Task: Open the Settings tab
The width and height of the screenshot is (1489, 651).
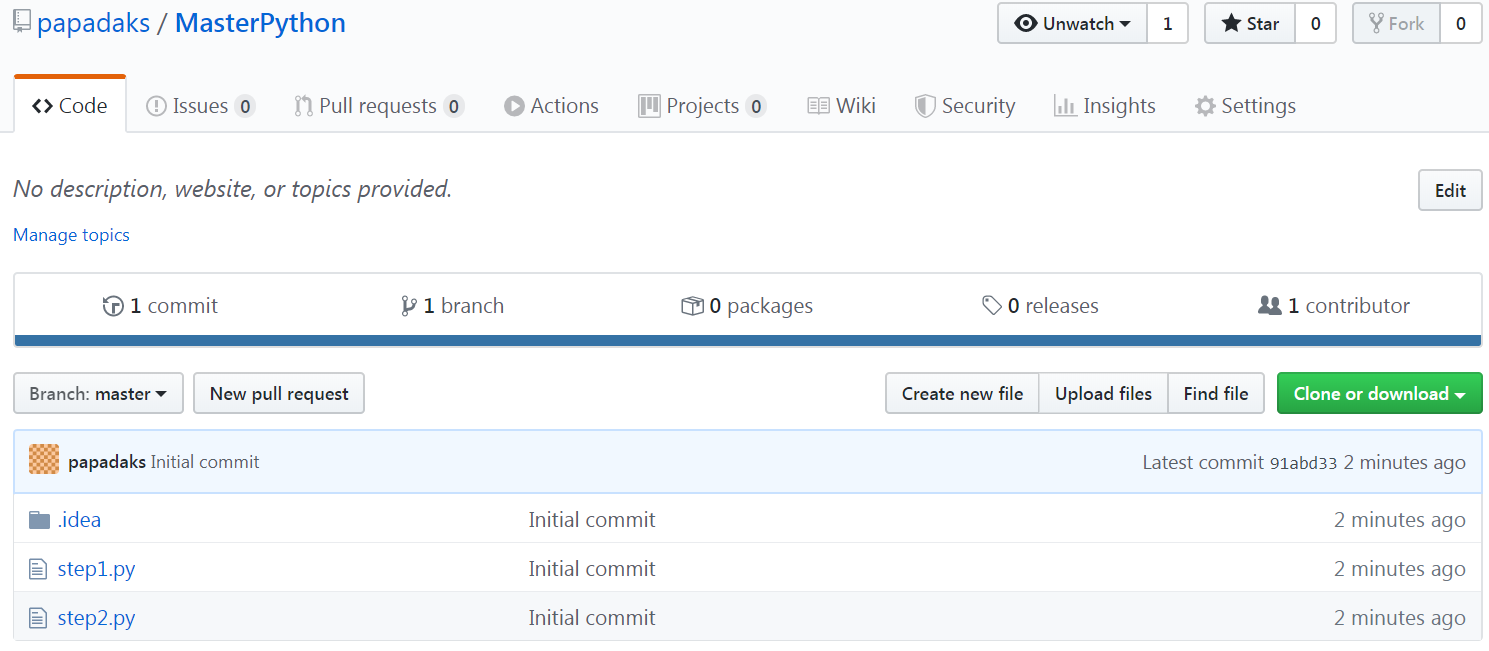Action: 1245,105
